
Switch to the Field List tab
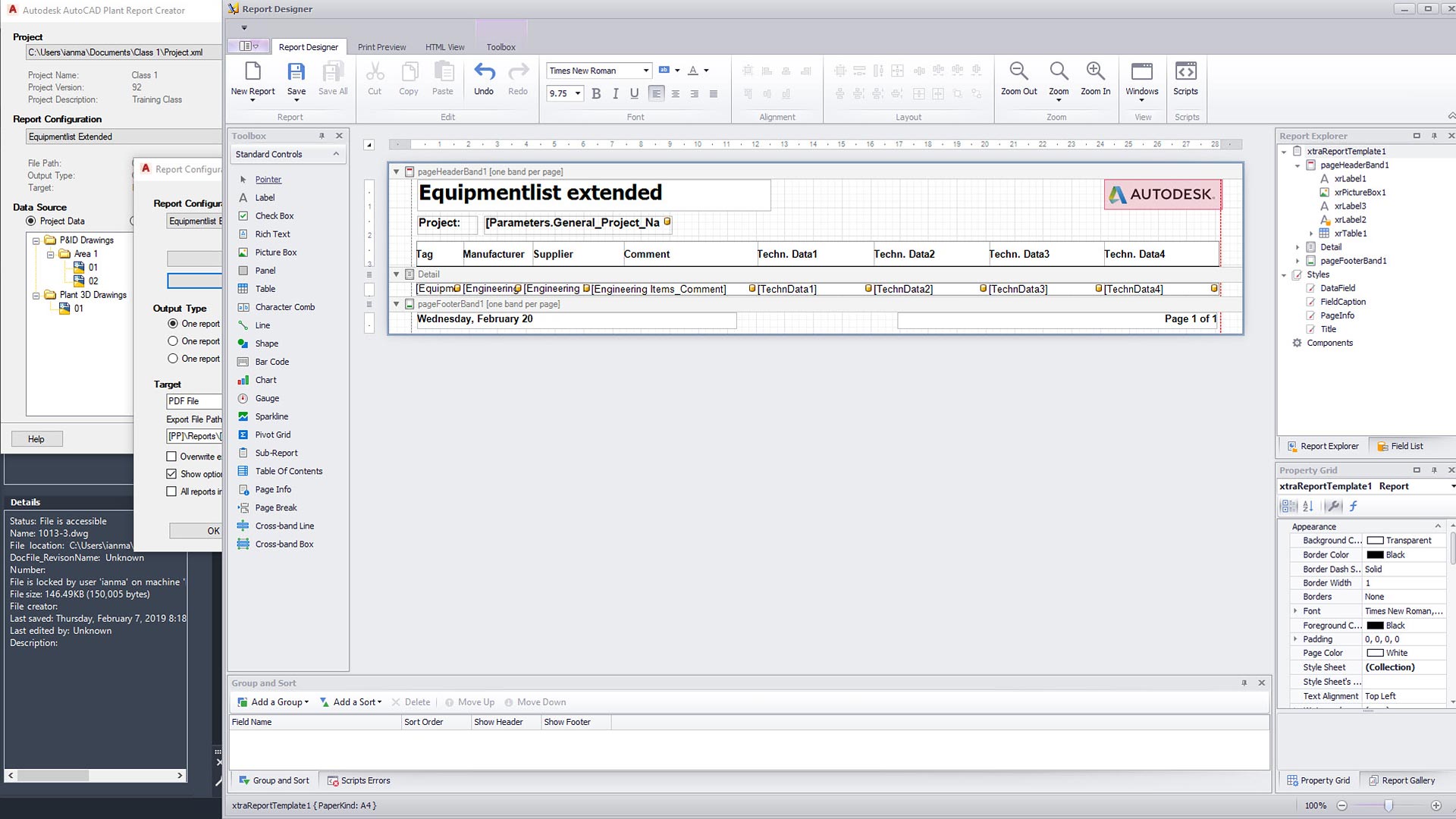(x=1400, y=446)
